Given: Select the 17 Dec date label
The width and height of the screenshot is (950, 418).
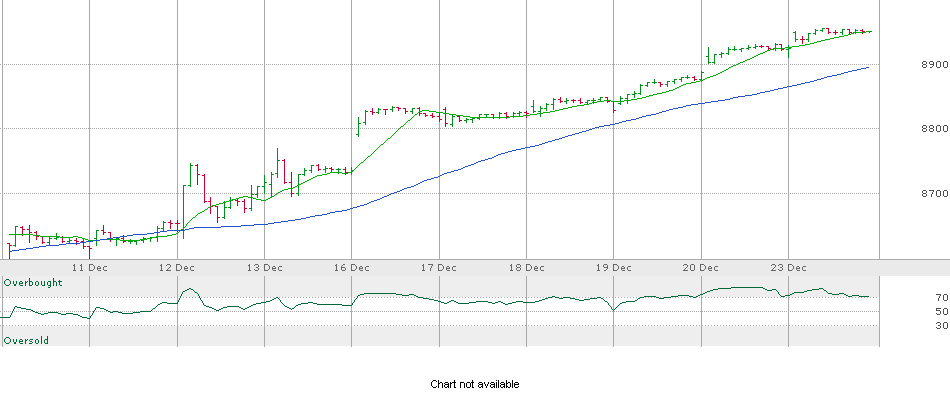Looking at the screenshot, I should pyautogui.click(x=439, y=267).
